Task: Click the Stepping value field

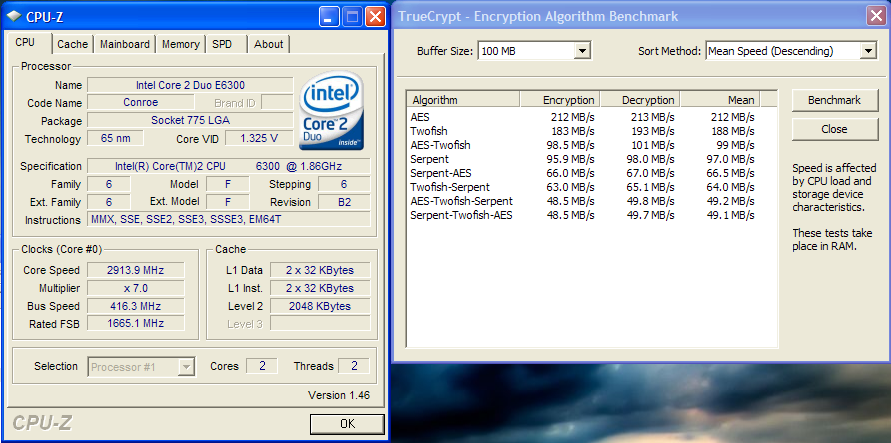Action: tap(344, 184)
